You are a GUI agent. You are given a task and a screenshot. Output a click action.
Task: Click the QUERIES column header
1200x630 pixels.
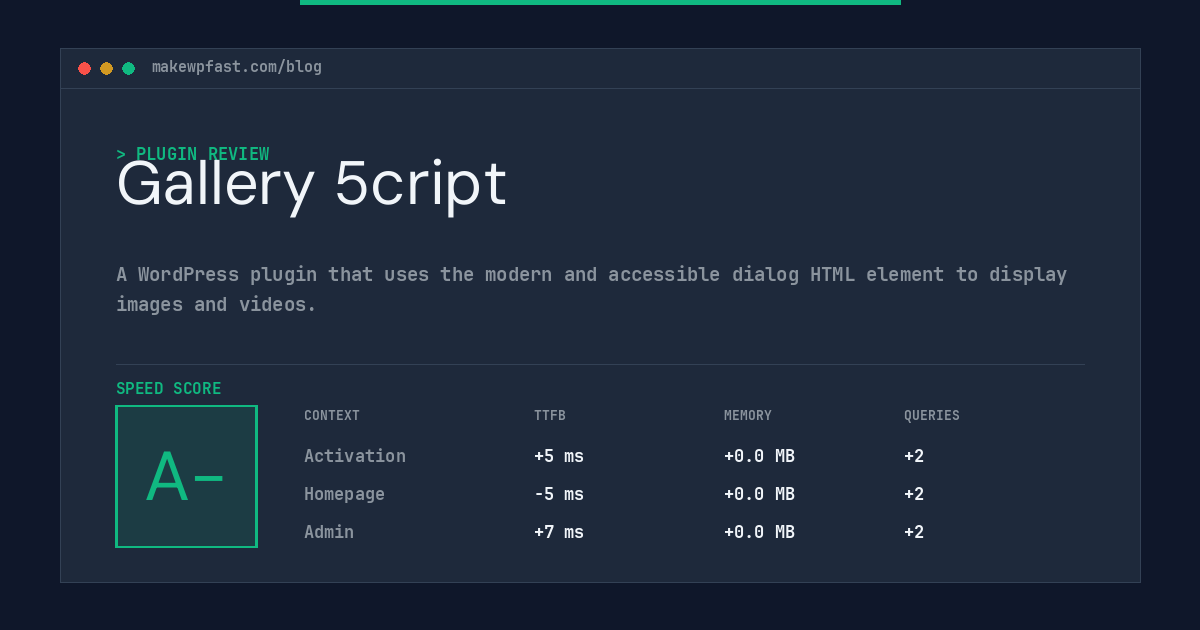click(932, 416)
